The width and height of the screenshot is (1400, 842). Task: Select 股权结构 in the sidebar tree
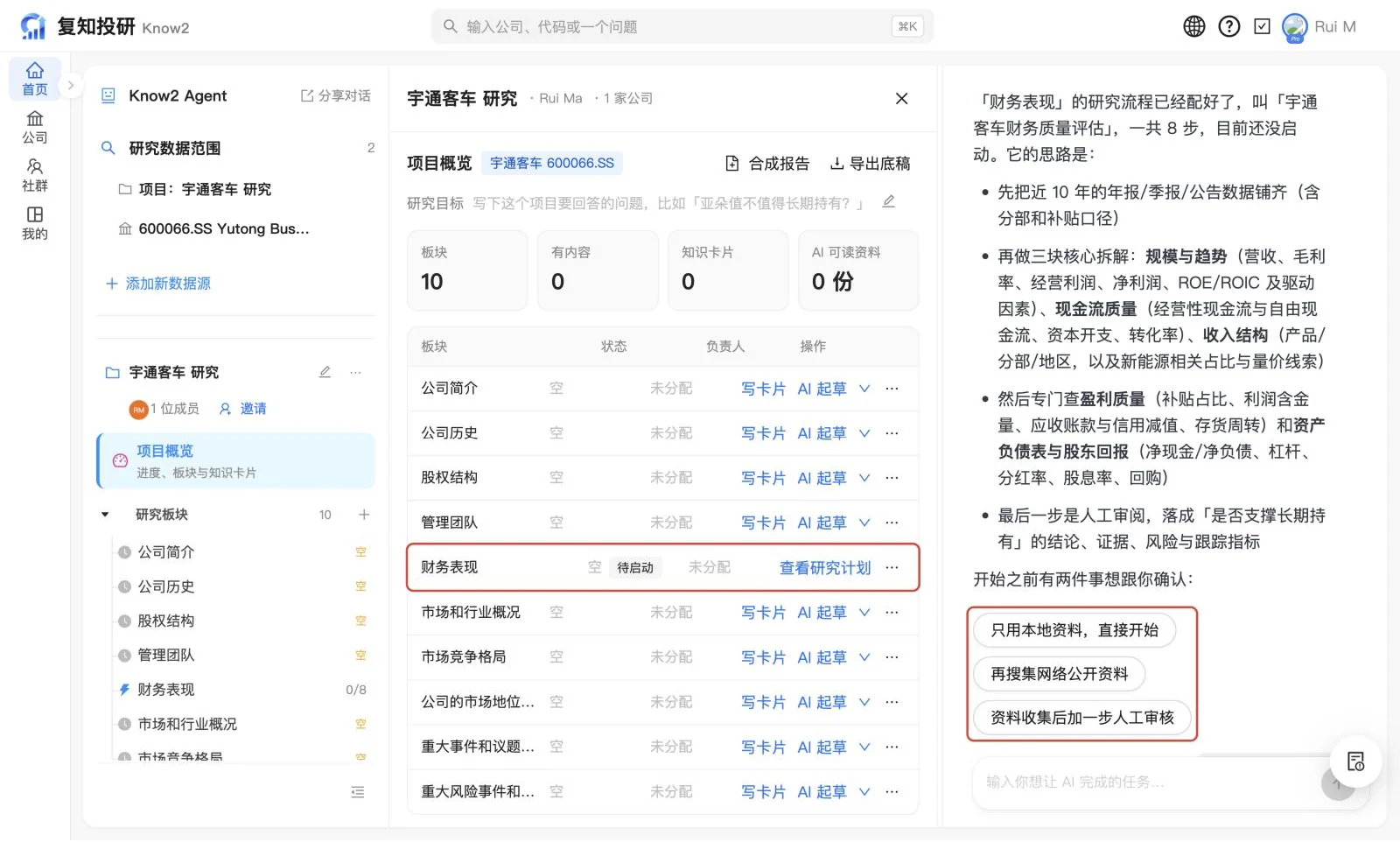[165, 621]
